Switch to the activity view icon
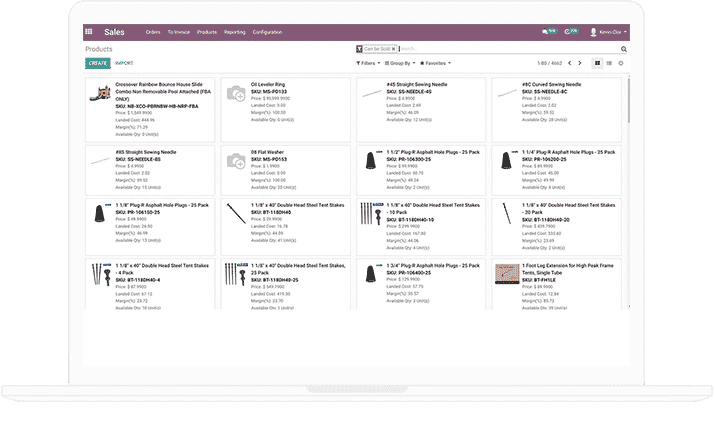 point(621,63)
